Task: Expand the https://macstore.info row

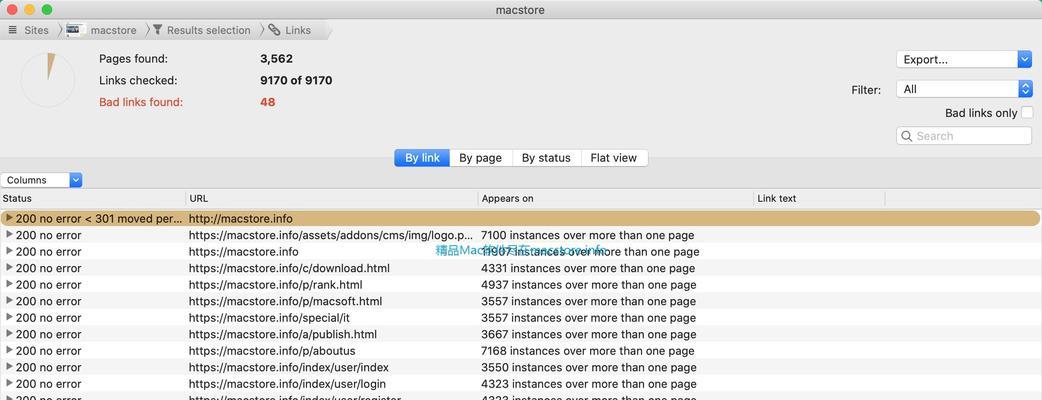Action: pyautogui.click(x=9, y=251)
